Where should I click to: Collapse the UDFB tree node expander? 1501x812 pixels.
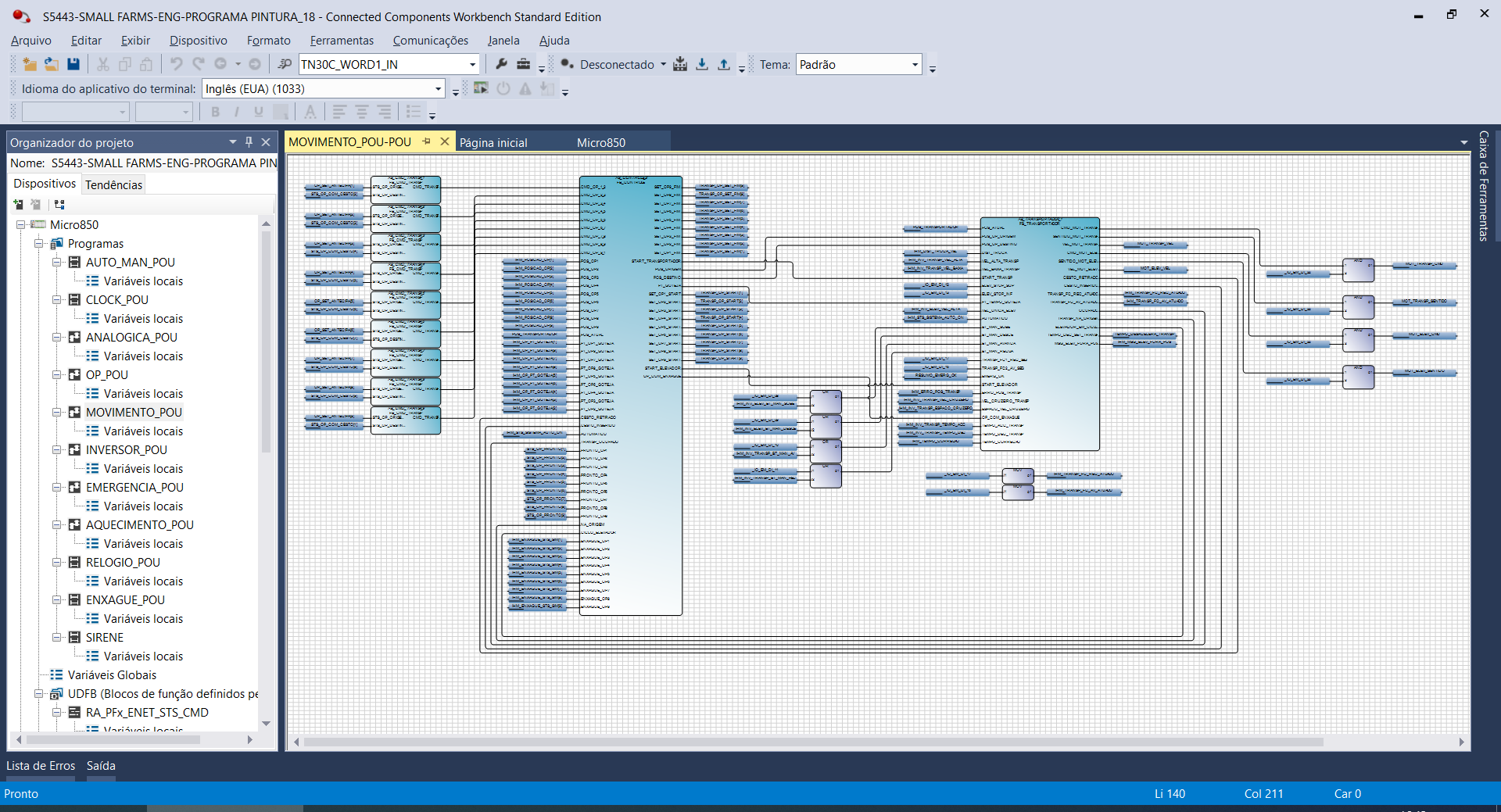38,694
